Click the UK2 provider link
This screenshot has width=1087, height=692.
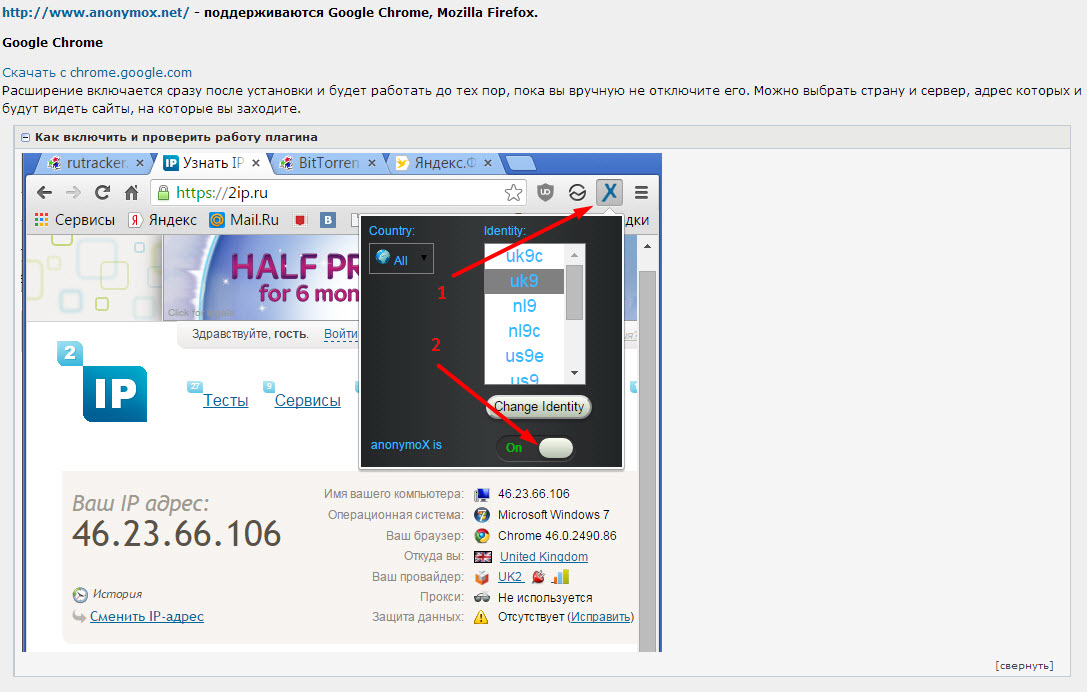(510, 577)
